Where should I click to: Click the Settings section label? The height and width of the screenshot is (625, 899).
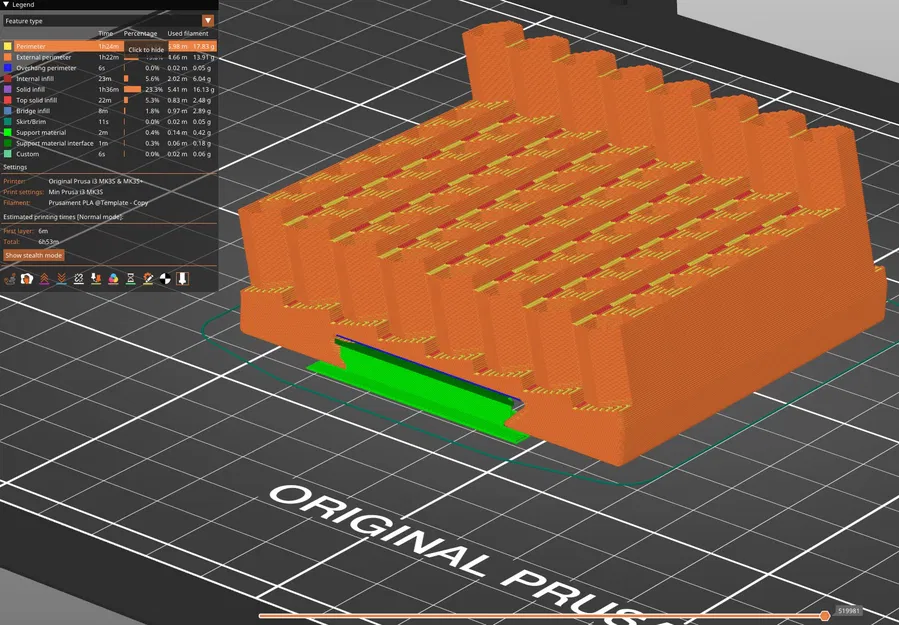(x=15, y=167)
